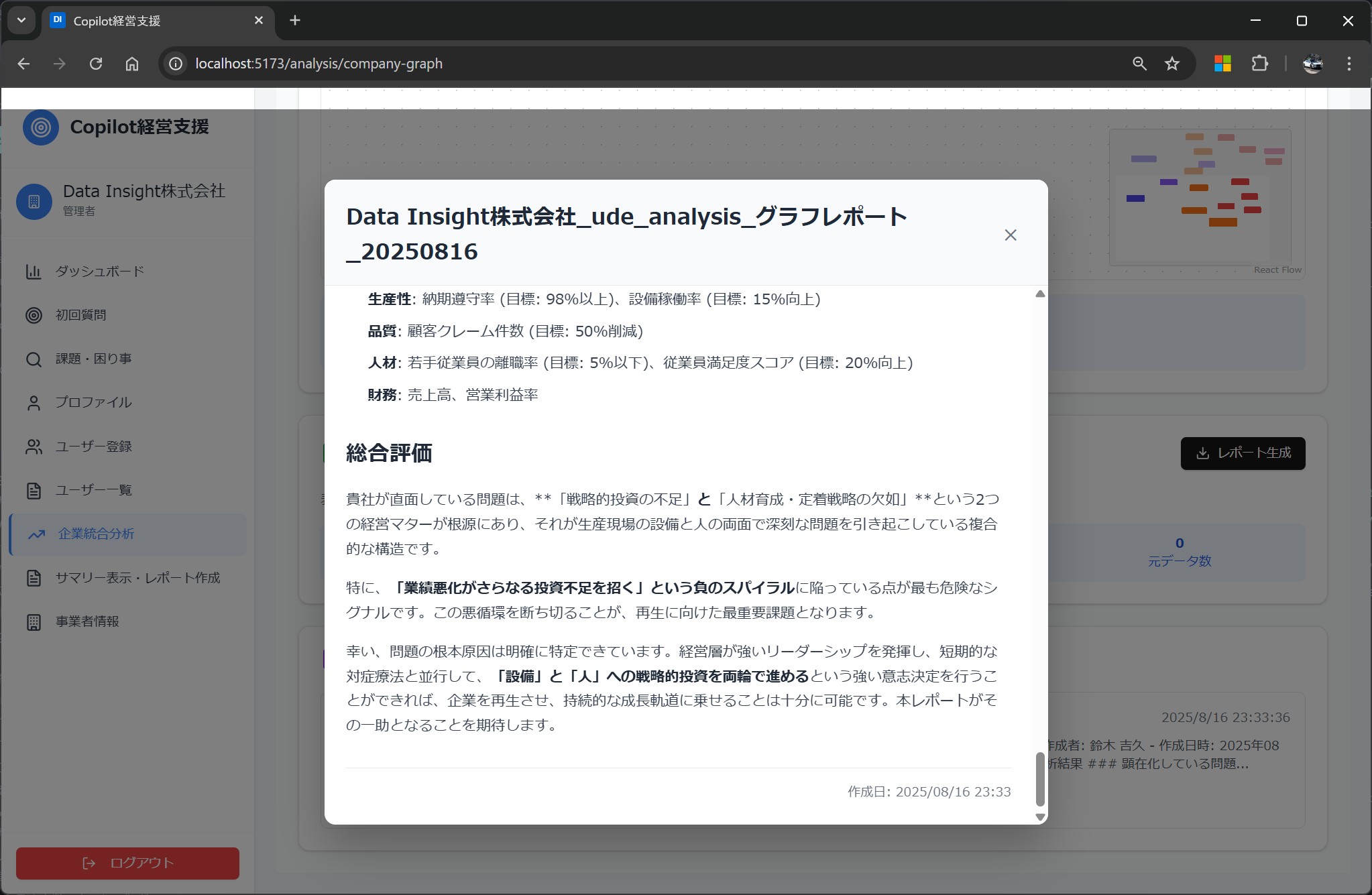Open the tab search chevron dropdown

pyautogui.click(x=21, y=20)
